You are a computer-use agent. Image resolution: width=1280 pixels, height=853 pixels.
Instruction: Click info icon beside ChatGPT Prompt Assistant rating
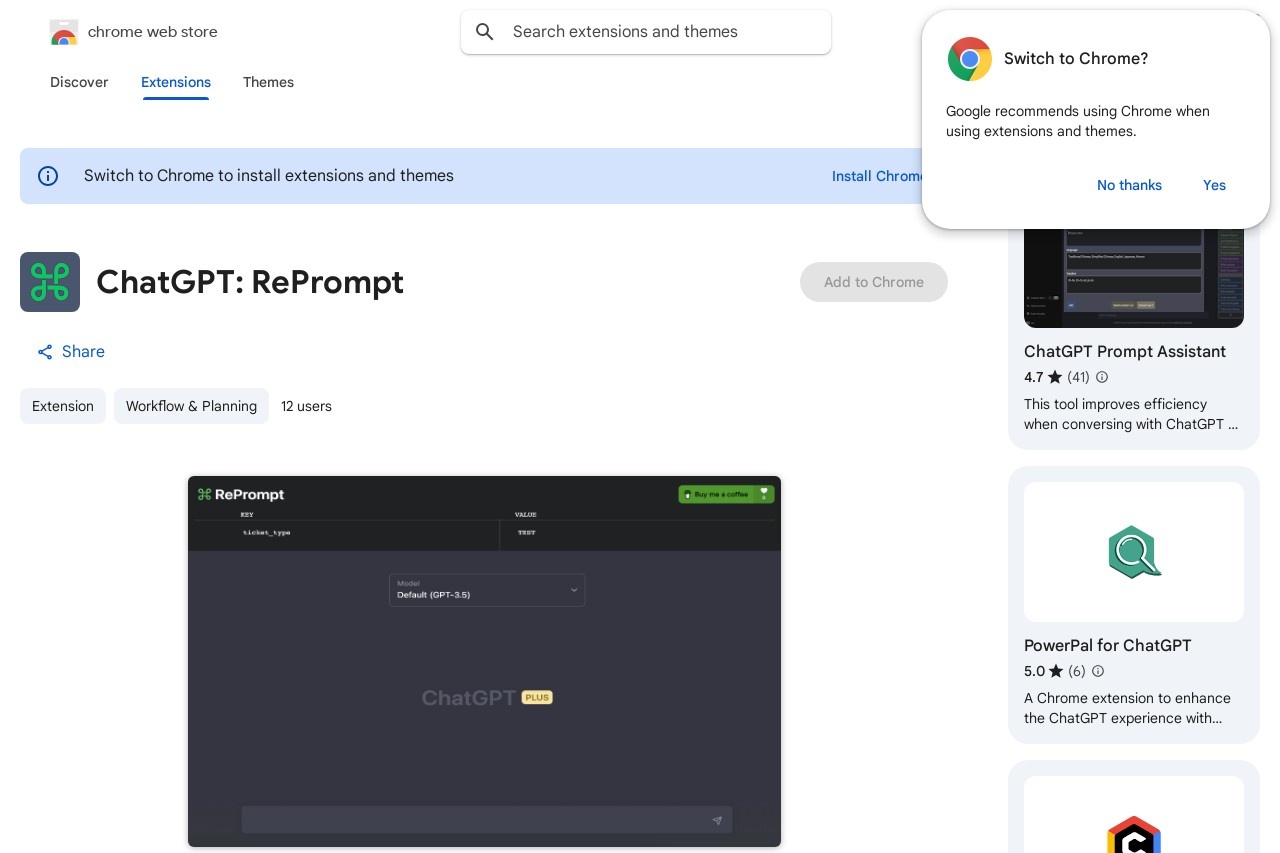[x=1102, y=378]
